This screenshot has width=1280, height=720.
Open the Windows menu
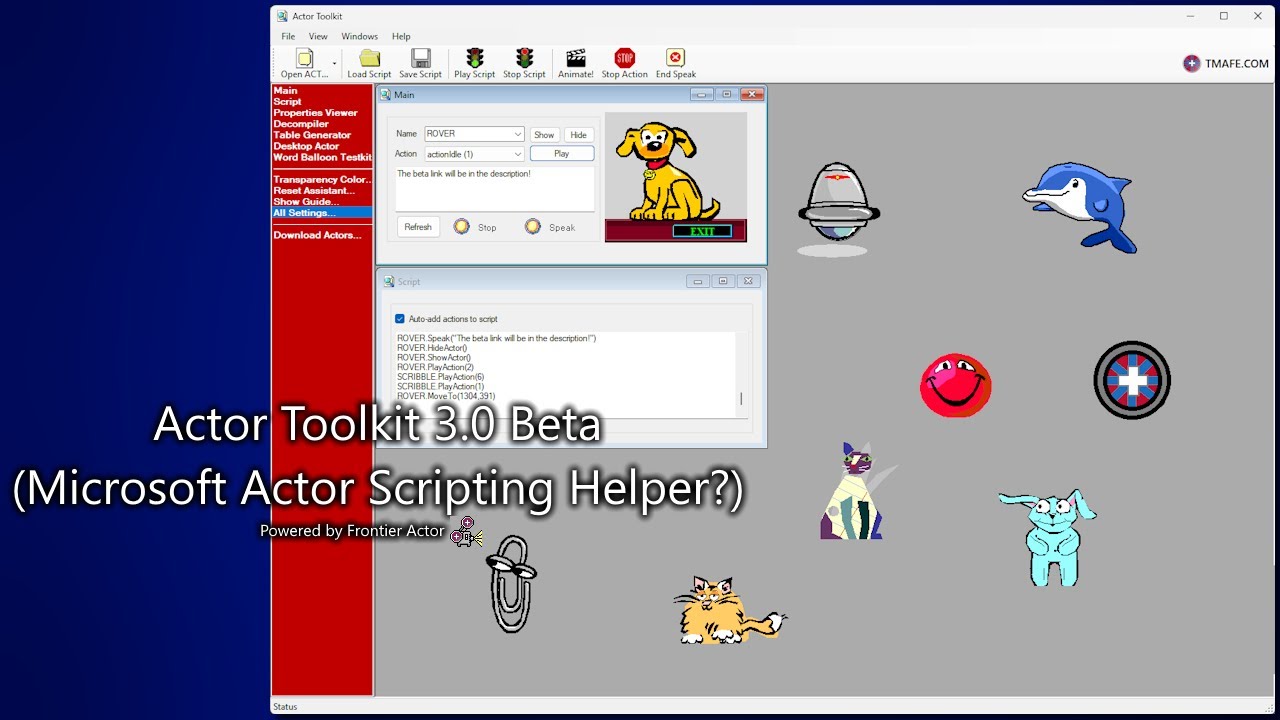[x=360, y=36]
